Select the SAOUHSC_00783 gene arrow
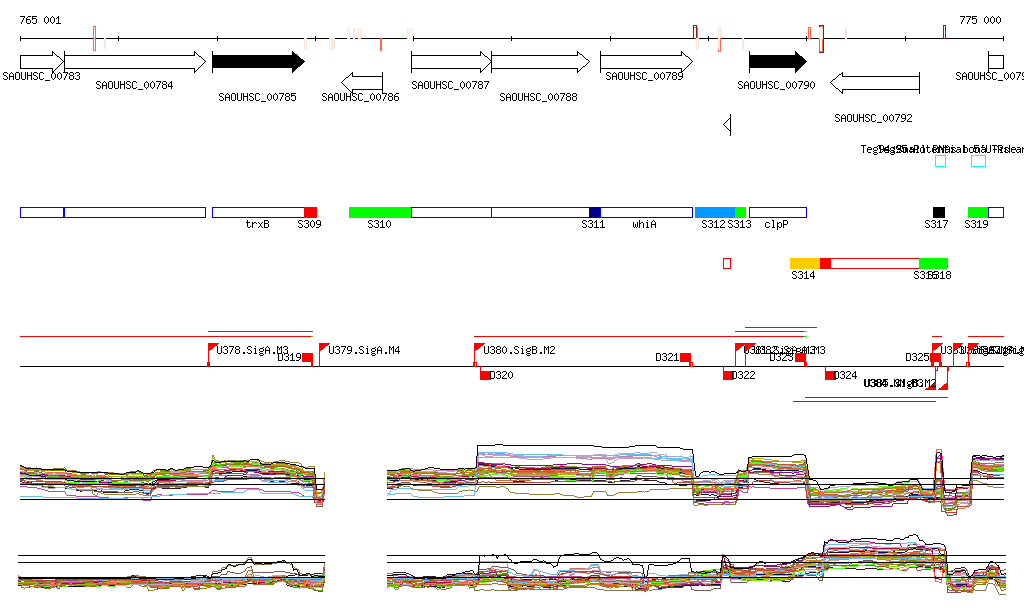Screen dimensions: 1024x611 point(42,62)
